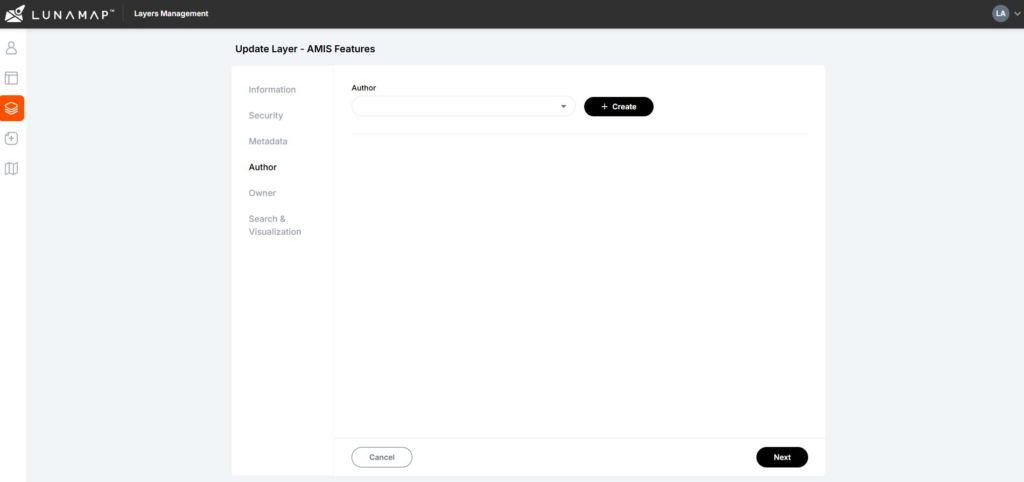This screenshot has height=482, width=1024.
Task: Click the Lunamap logo
Action: (60, 13)
